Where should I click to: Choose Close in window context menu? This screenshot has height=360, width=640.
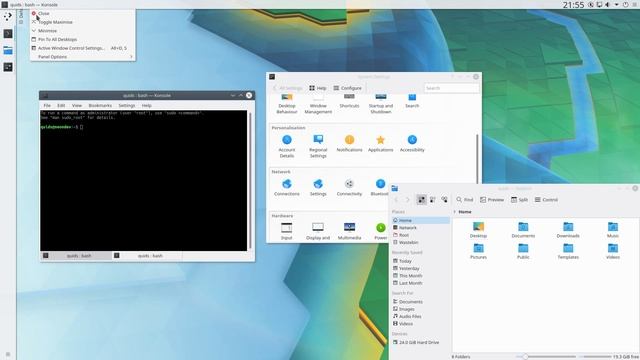(x=82, y=13)
